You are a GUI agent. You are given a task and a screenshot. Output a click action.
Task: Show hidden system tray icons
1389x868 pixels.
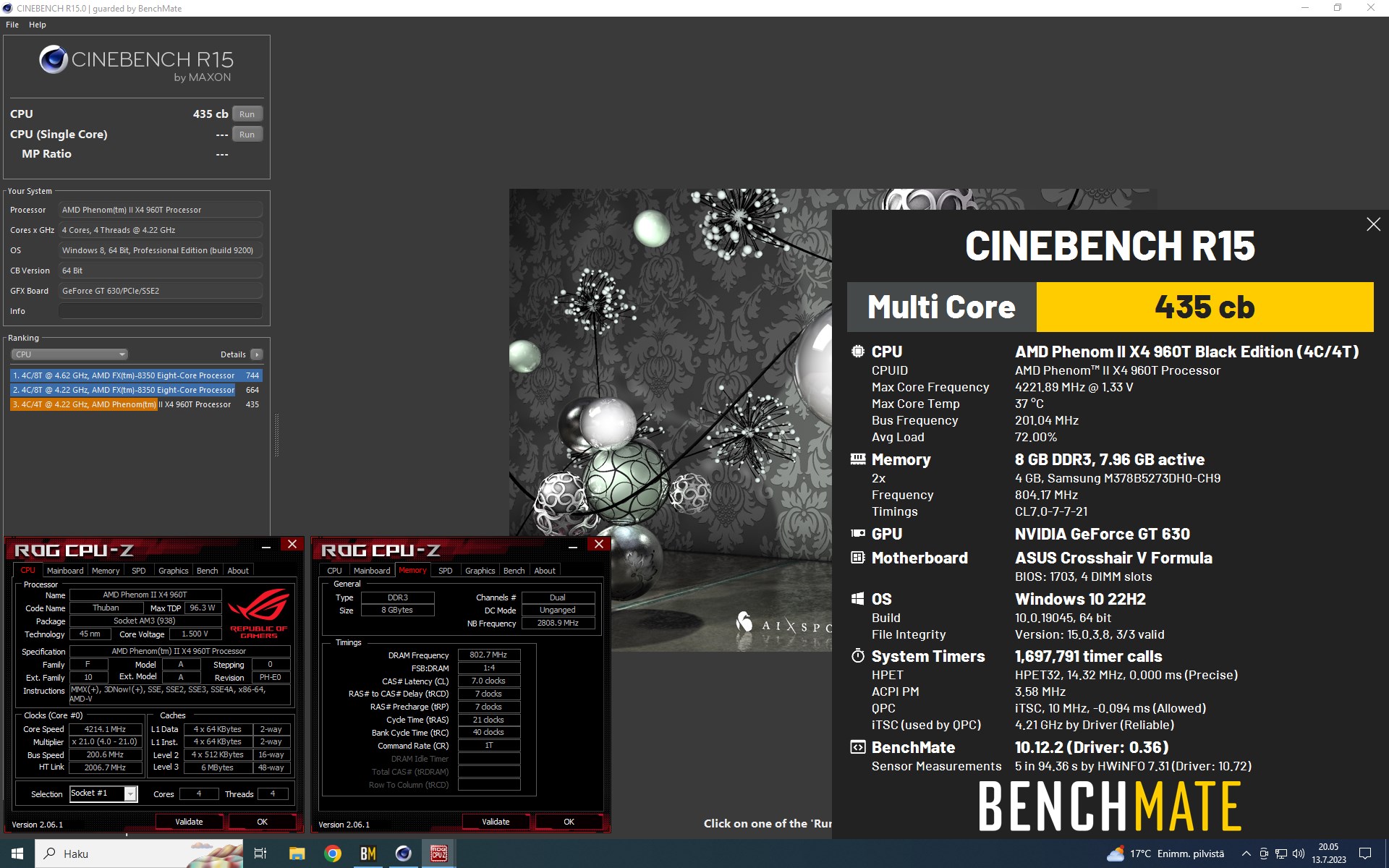tap(1246, 854)
